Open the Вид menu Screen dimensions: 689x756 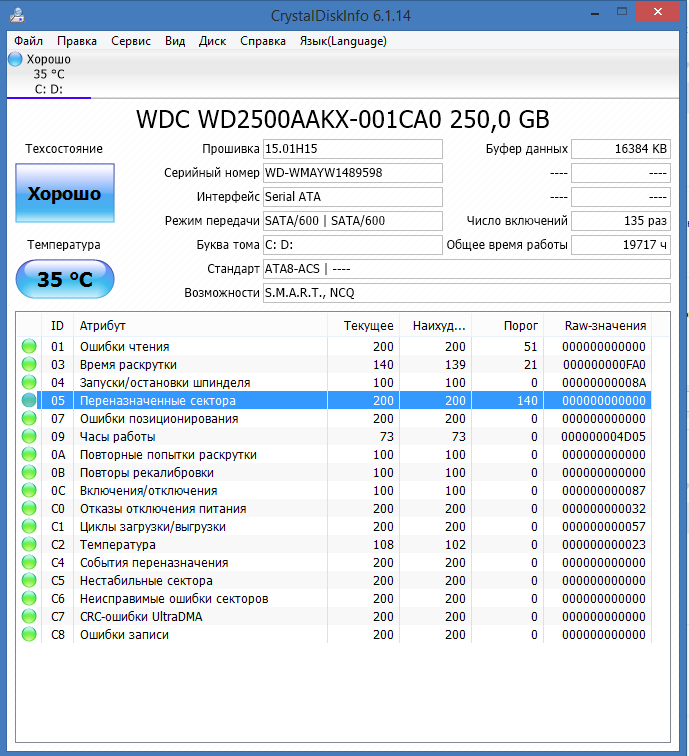coord(175,41)
